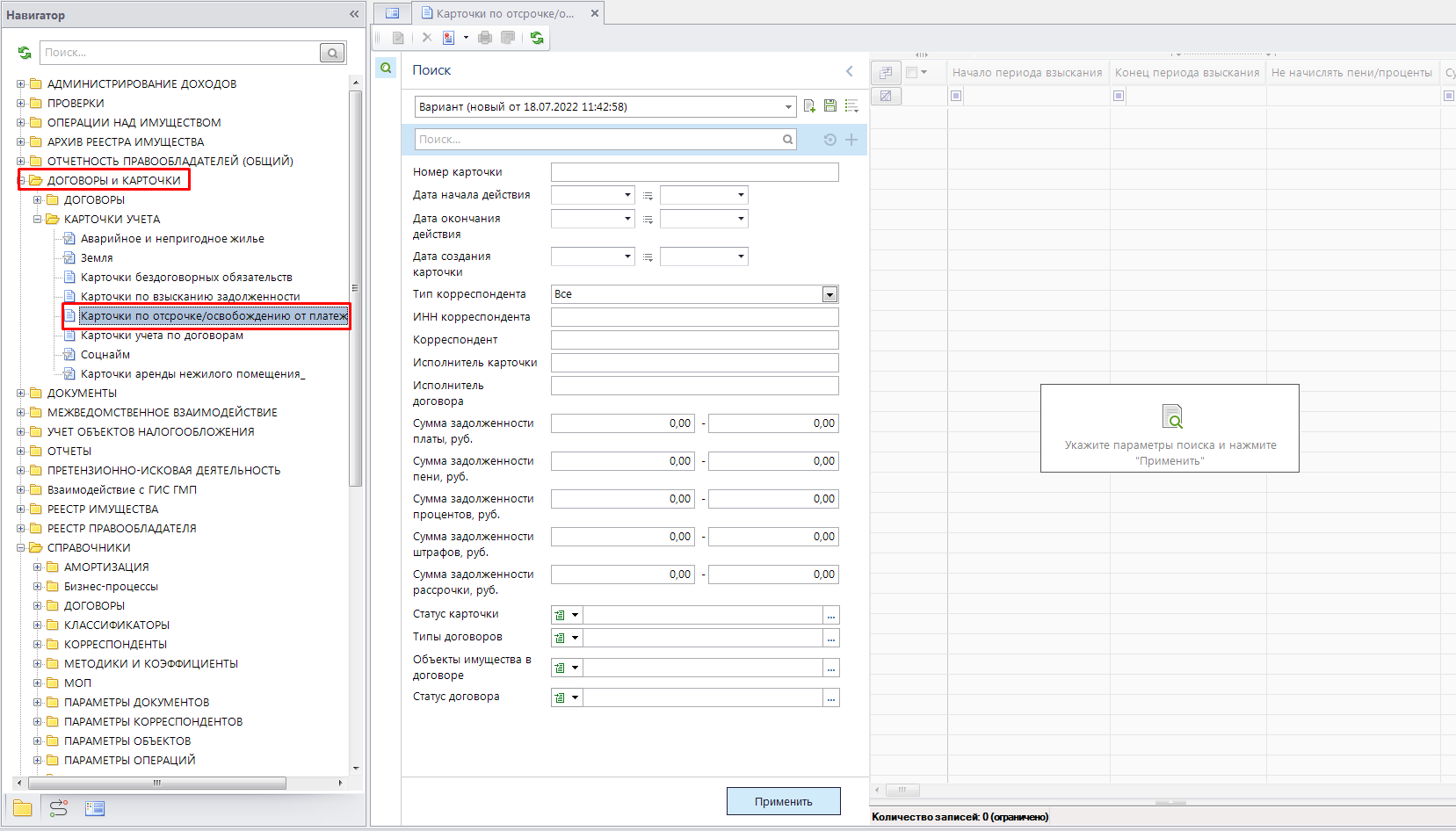The height and width of the screenshot is (831, 1456).
Task: Reset search parameters with circular arrow icon
Action: point(830,140)
